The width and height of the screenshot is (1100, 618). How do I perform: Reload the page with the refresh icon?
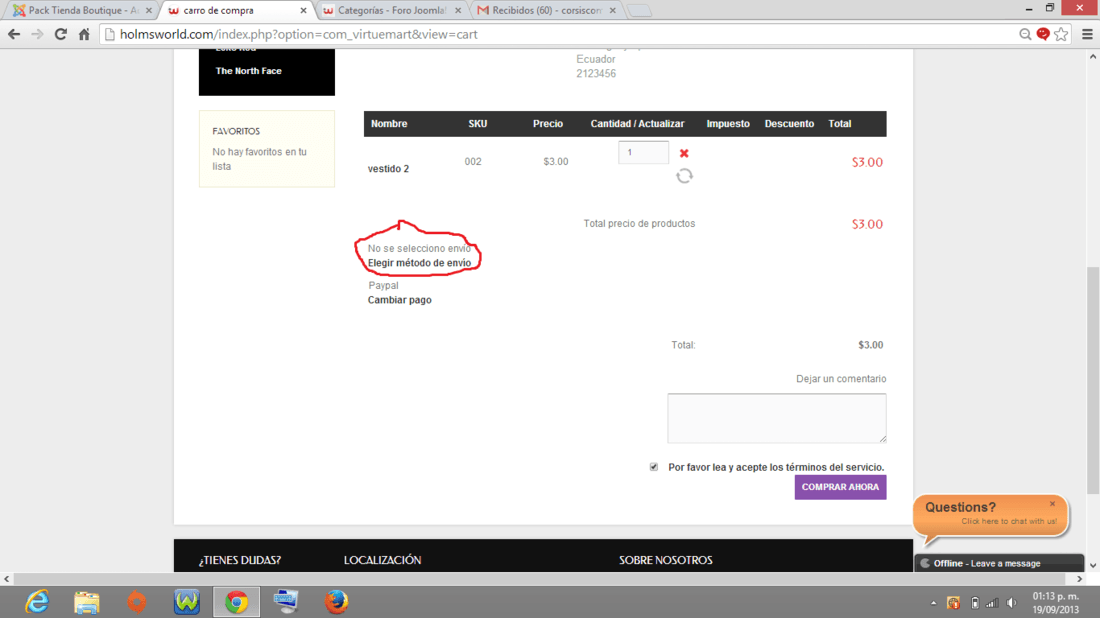click(x=60, y=34)
